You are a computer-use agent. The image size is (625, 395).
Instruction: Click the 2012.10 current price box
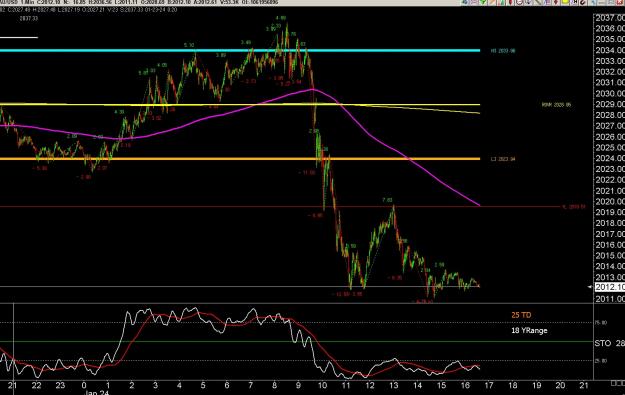(610, 287)
